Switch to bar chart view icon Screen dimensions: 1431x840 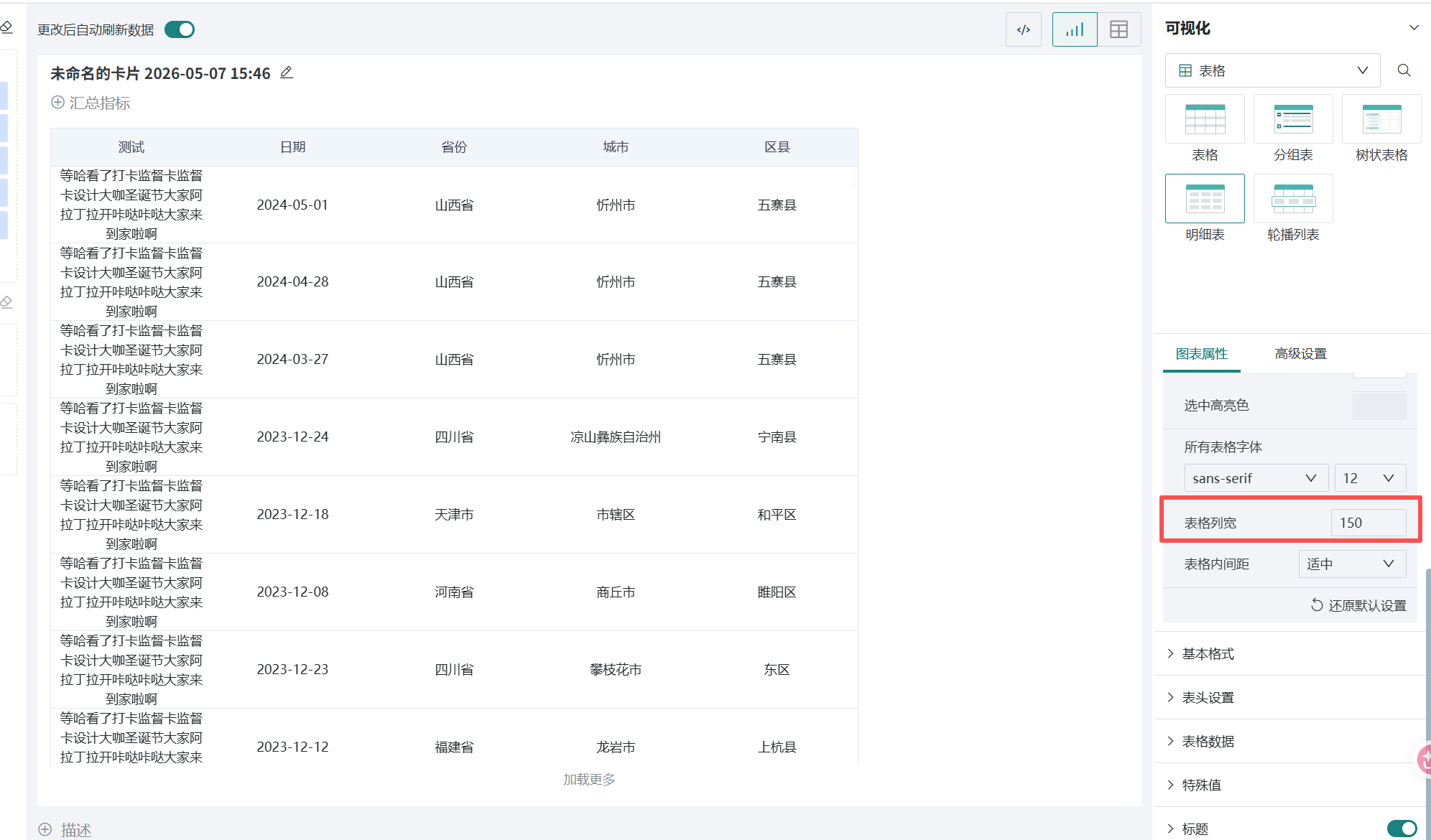click(1075, 29)
